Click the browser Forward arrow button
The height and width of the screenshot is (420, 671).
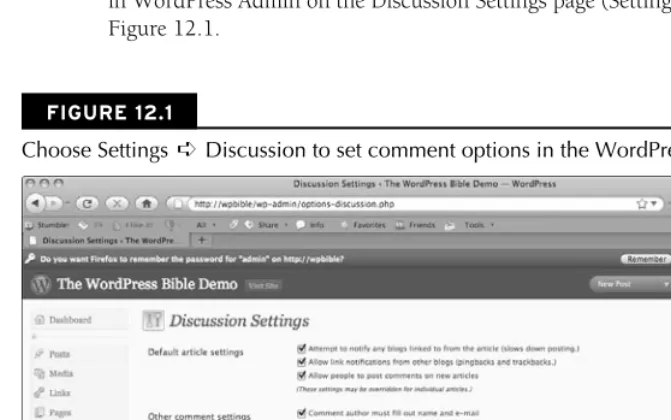pyautogui.click(x=54, y=203)
